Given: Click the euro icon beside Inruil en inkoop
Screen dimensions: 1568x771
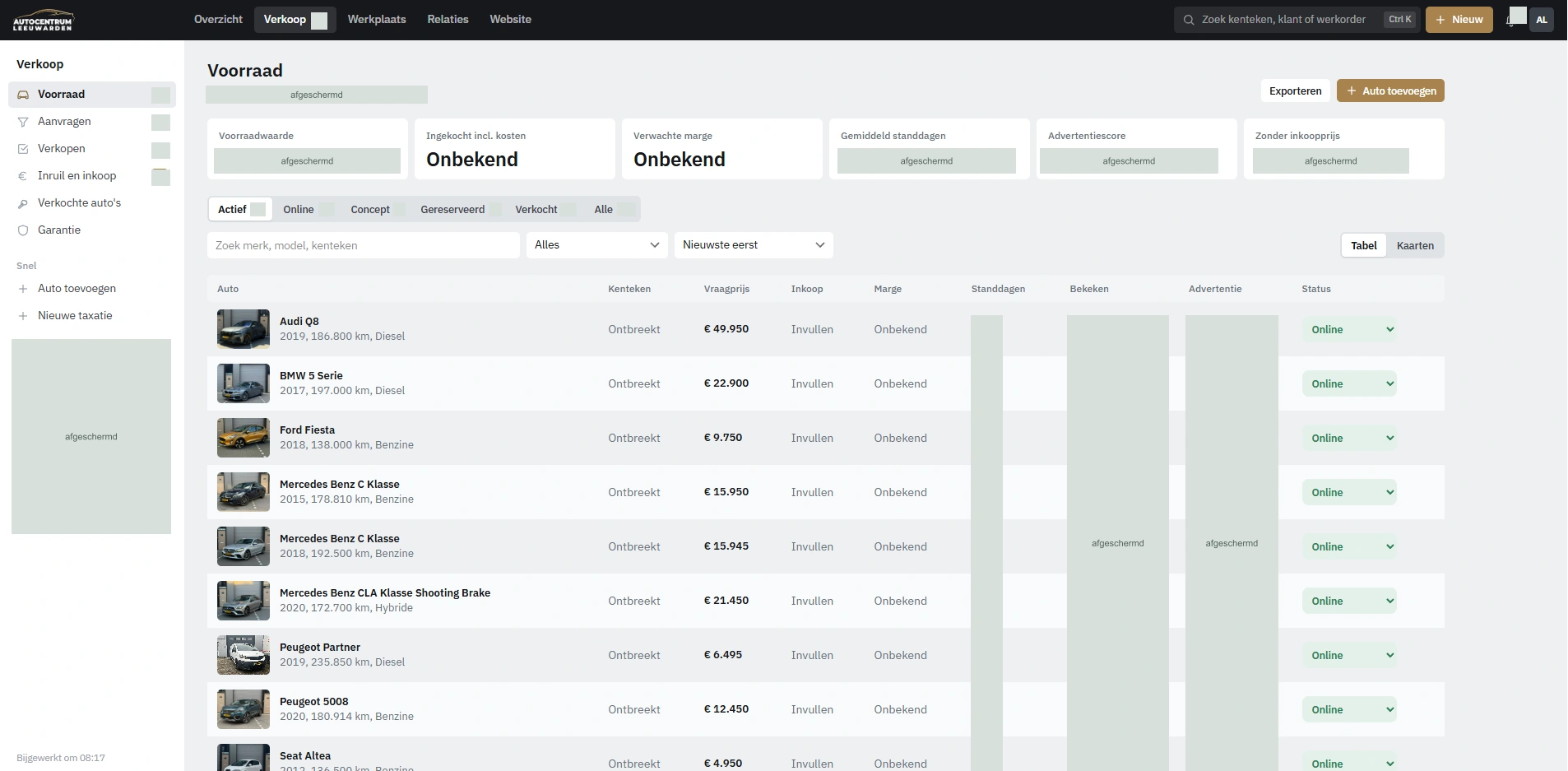Looking at the screenshot, I should 23,176.
